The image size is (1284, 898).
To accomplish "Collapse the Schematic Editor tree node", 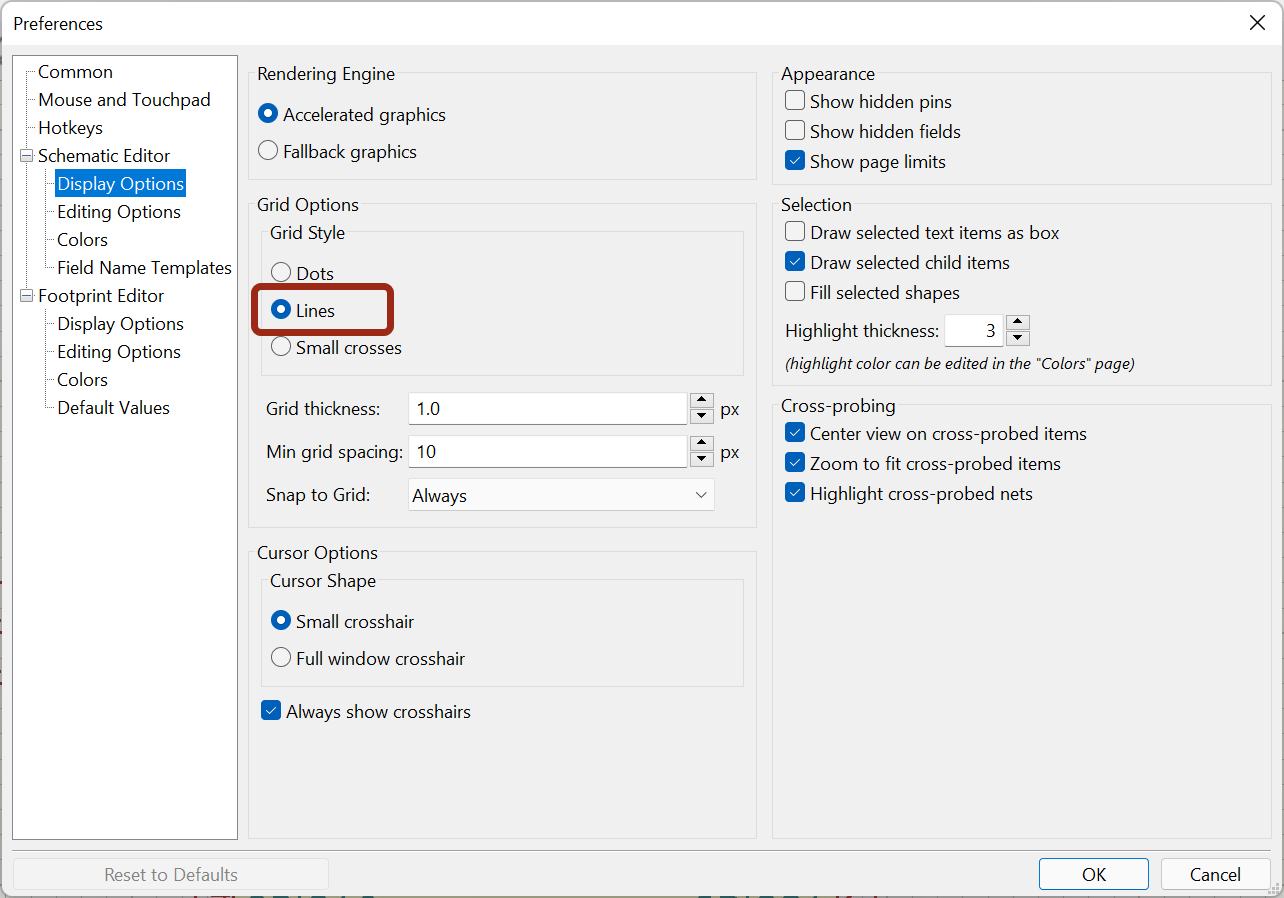I will [26, 156].
